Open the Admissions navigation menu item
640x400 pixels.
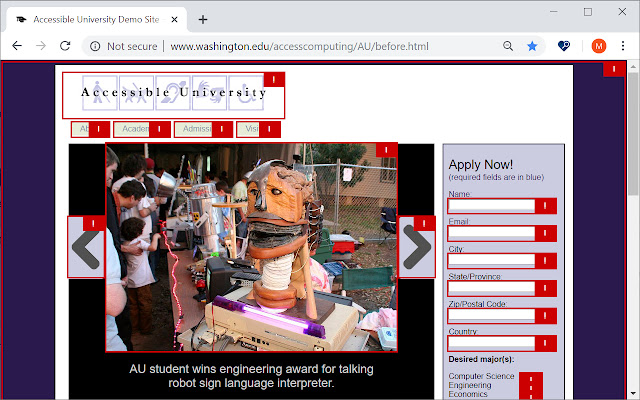click(203, 129)
